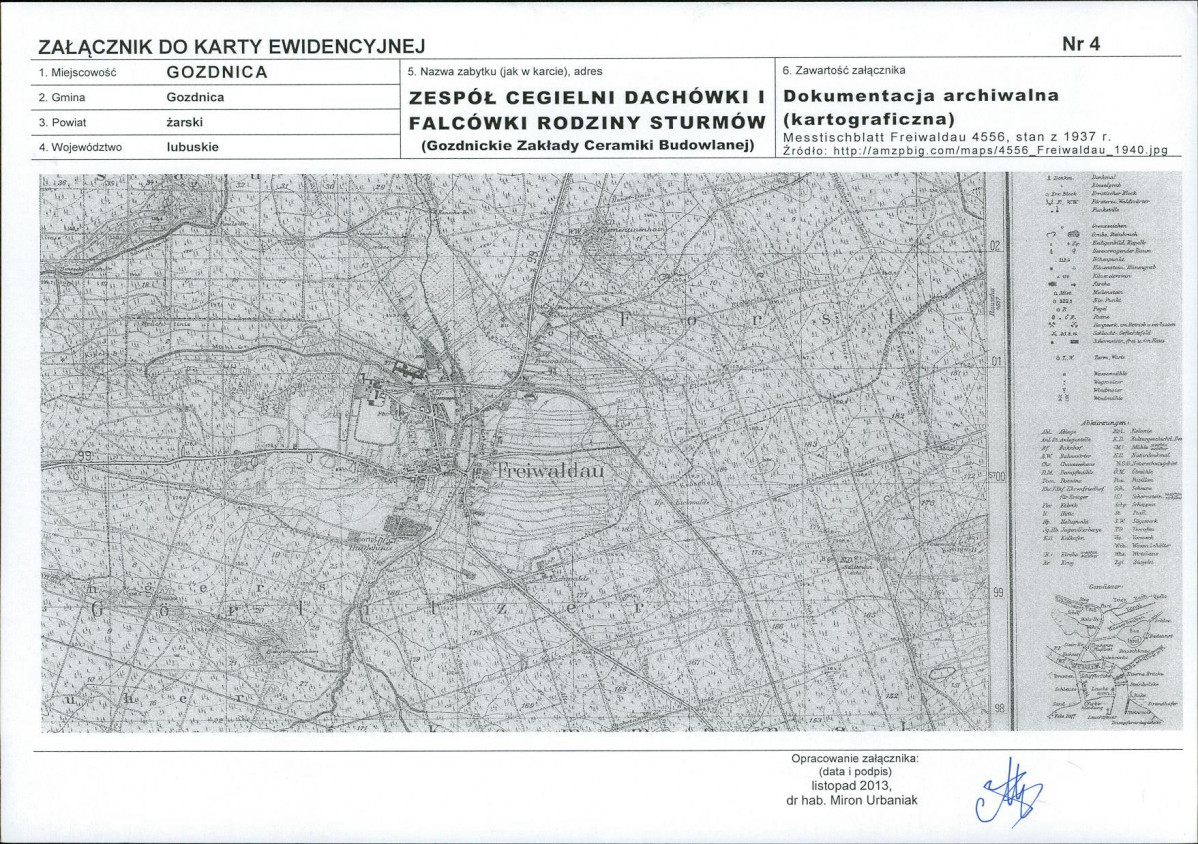Click the large 'Freiwaldau' town label on the map
This screenshot has width=1198, height=844.
pyautogui.click(x=550, y=471)
